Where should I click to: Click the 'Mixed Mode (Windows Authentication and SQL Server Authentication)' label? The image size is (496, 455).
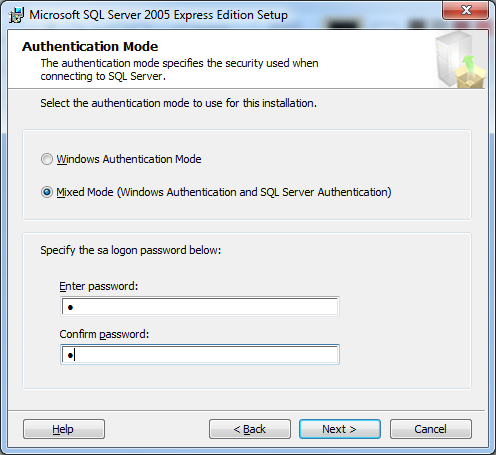(x=224, y=192)
